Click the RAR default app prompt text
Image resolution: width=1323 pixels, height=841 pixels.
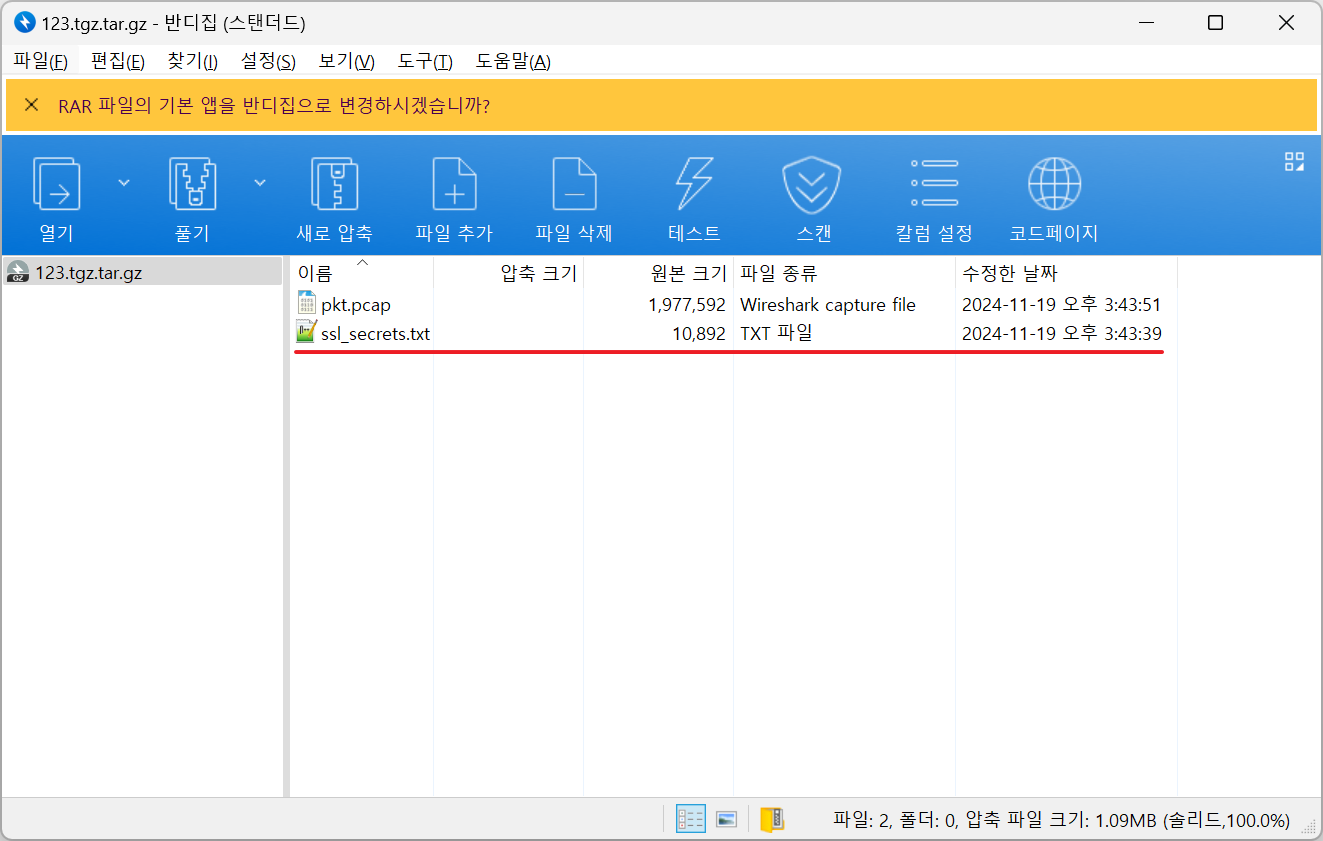[x=274, y=106]
